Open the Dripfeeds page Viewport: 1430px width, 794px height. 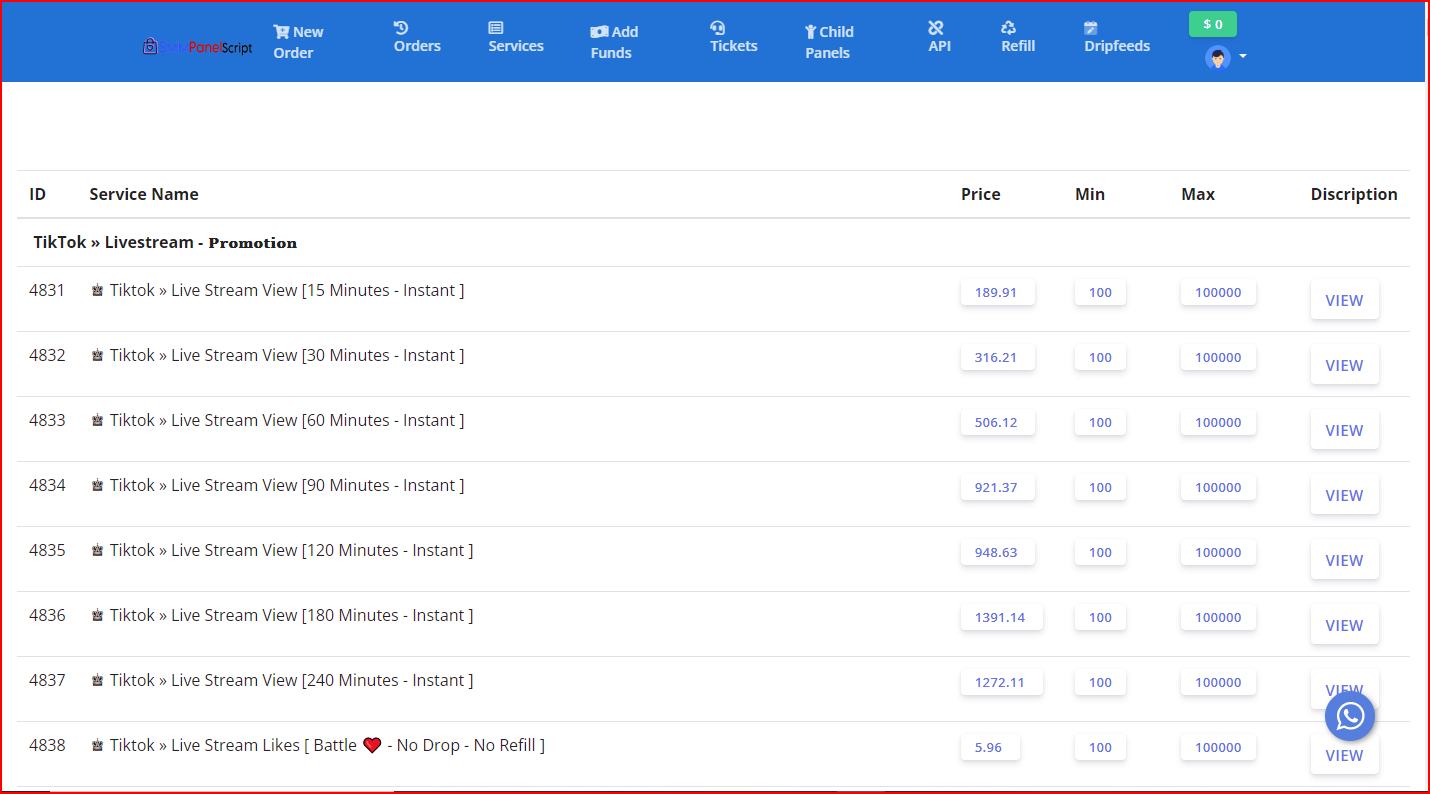[x=1116, y=37]
